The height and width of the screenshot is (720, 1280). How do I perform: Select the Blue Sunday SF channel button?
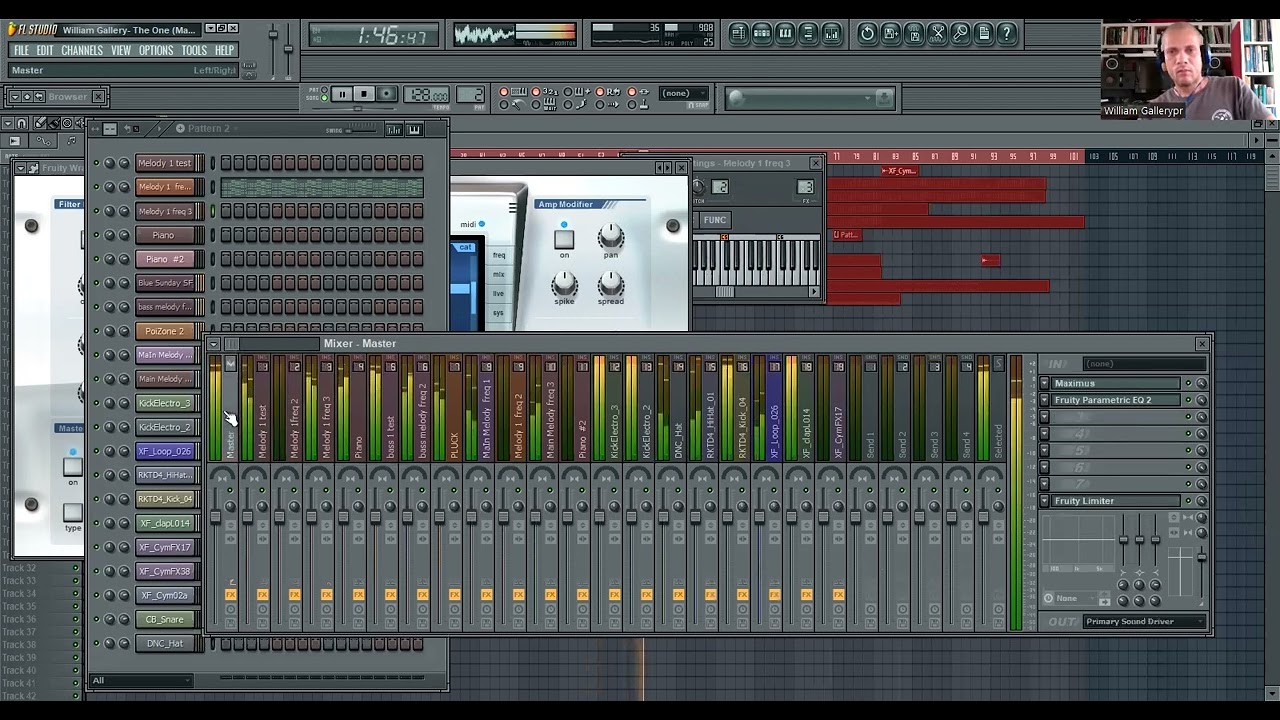(165, 283)
